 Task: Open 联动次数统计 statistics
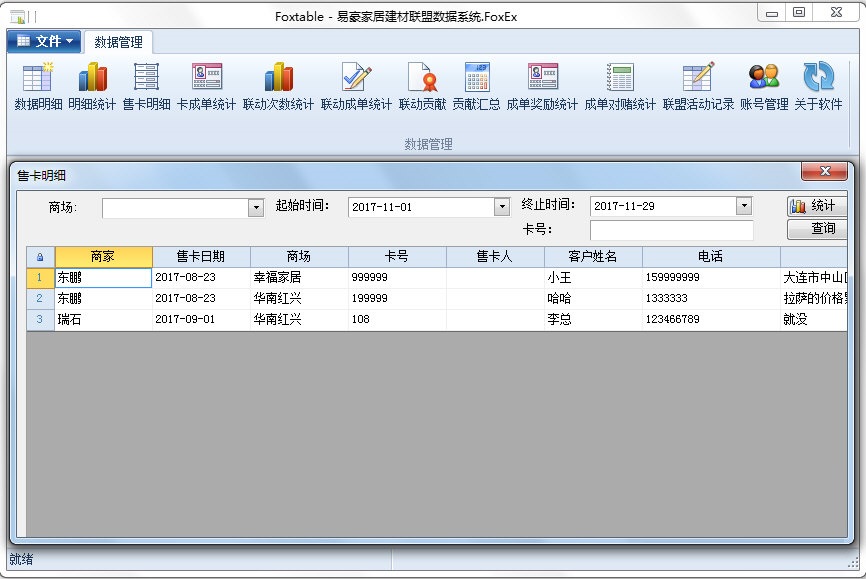[276, 85]
